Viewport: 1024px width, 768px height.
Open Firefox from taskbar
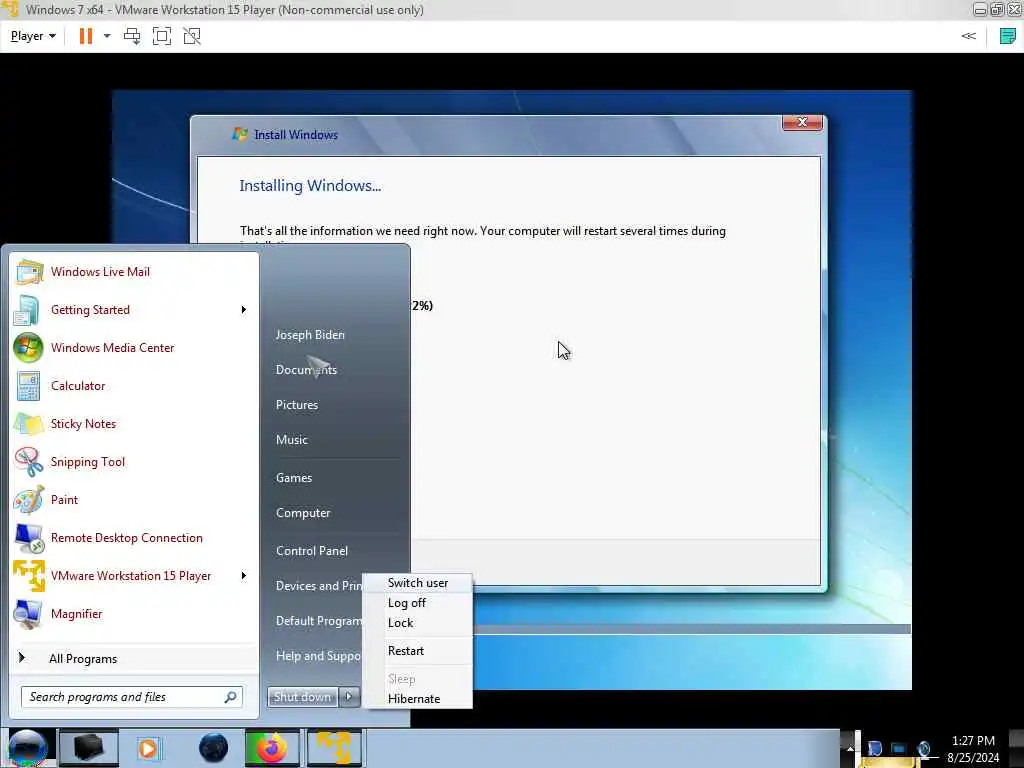click(x=272, y=748)
